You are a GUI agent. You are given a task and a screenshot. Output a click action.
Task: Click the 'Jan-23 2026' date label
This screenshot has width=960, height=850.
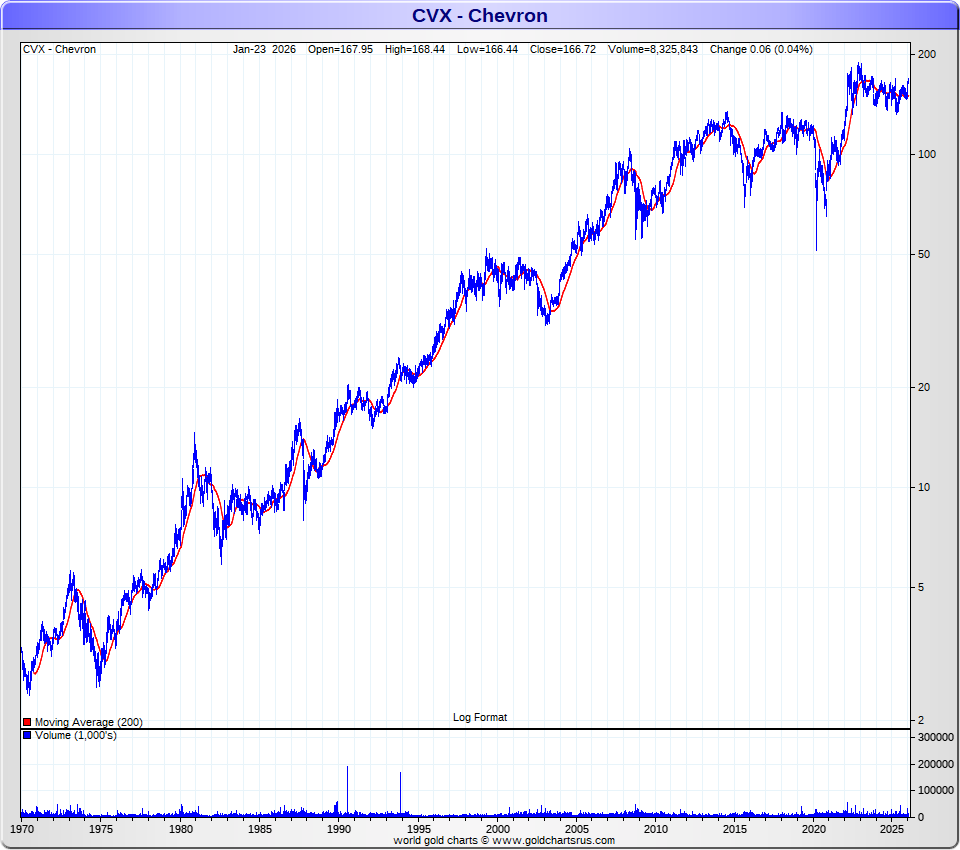pyautogui.click(x=264, y=49)
